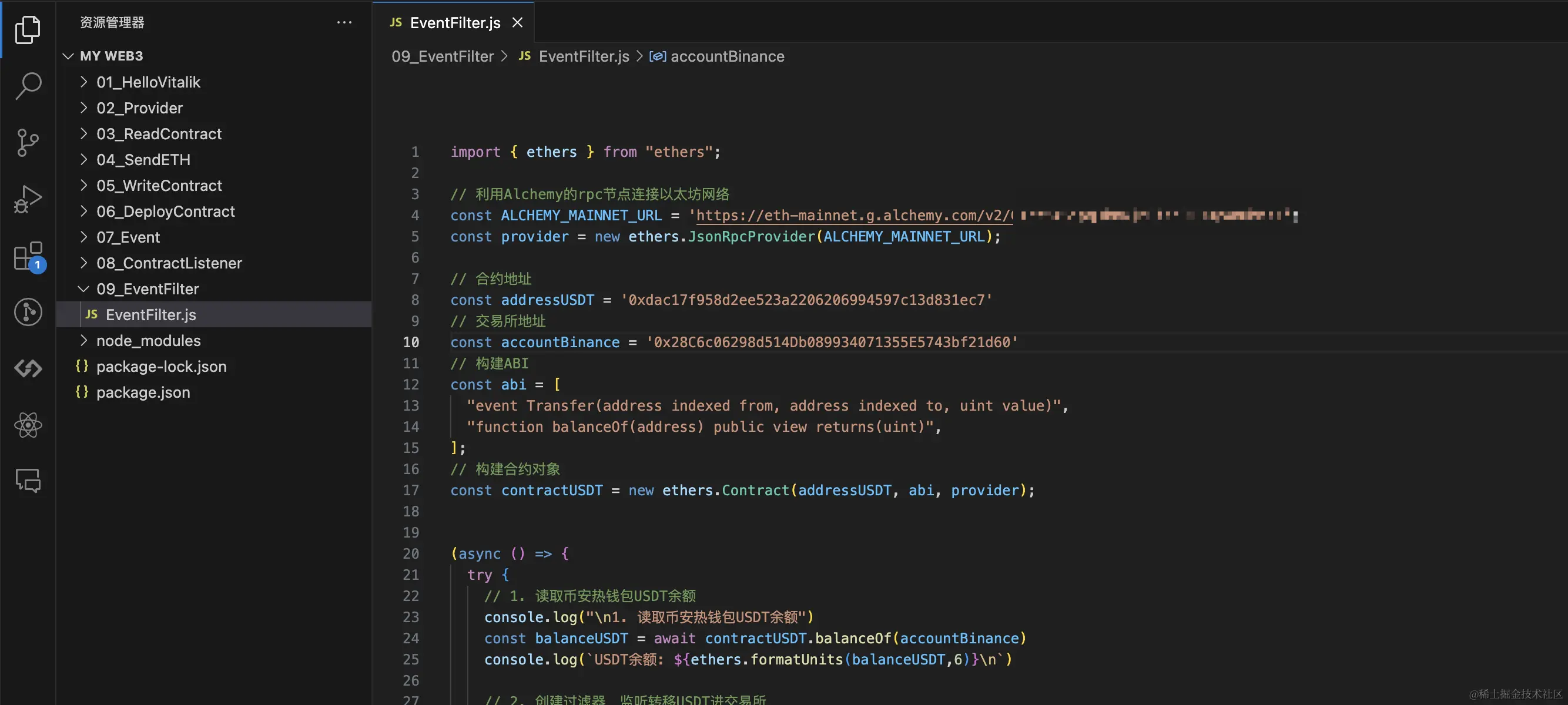Screen dimensions: 1568x705
Task: Click the Alchemy mainnet URL link in code
Action: point(853,216)
